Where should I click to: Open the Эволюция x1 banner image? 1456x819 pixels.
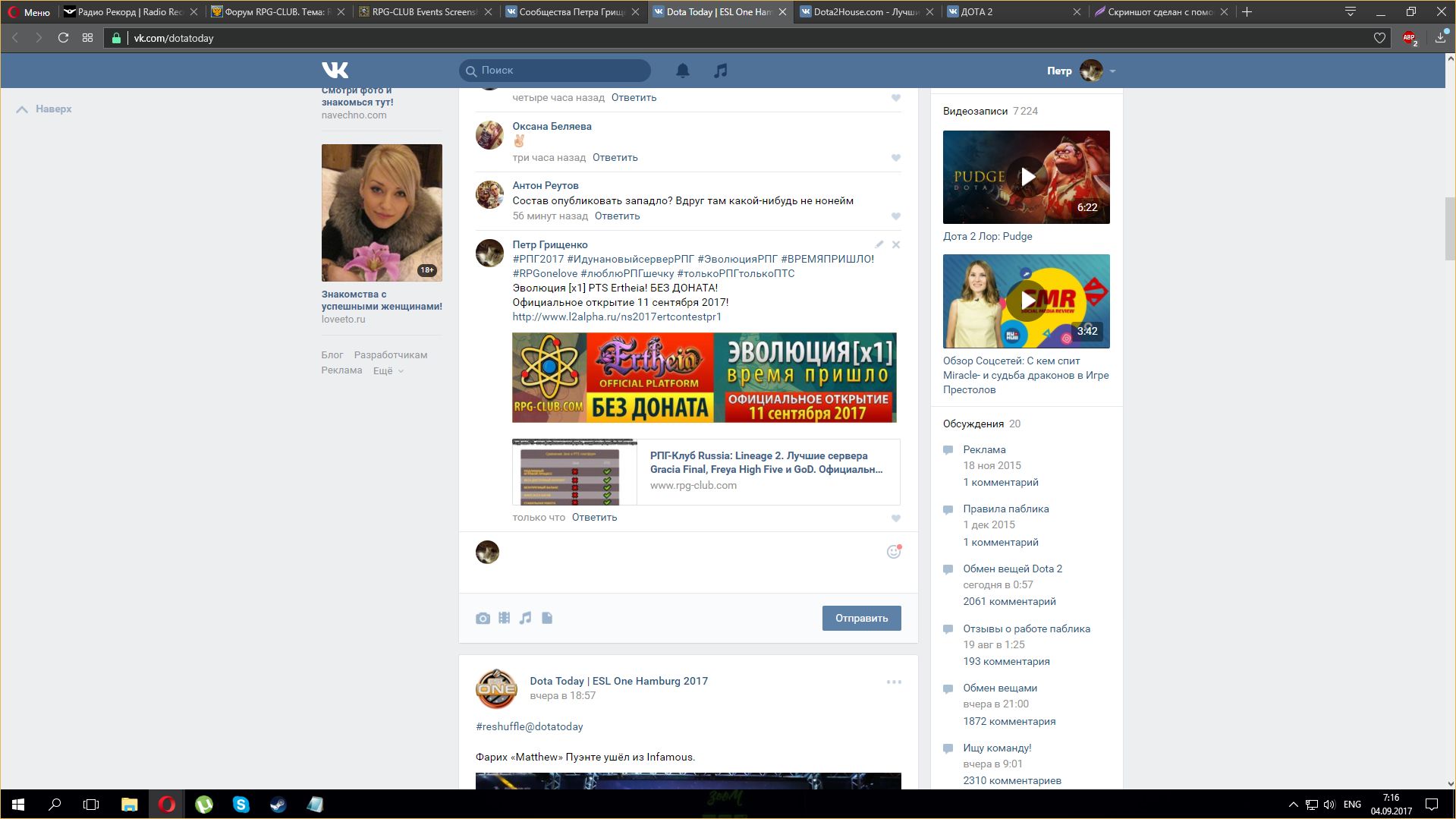coord(704,377)
